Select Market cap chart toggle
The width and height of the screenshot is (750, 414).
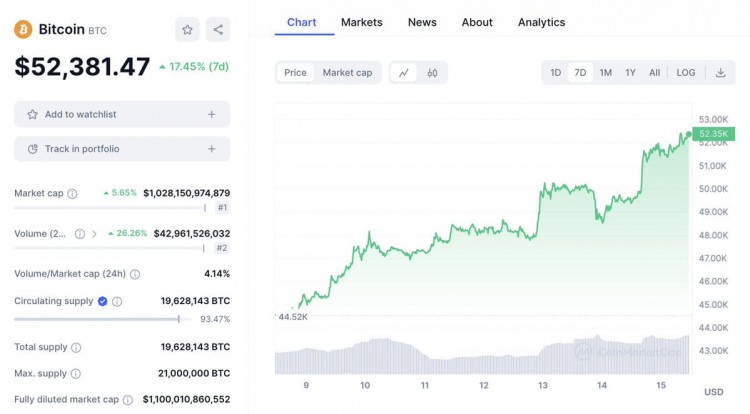click(x=347, y=73)
